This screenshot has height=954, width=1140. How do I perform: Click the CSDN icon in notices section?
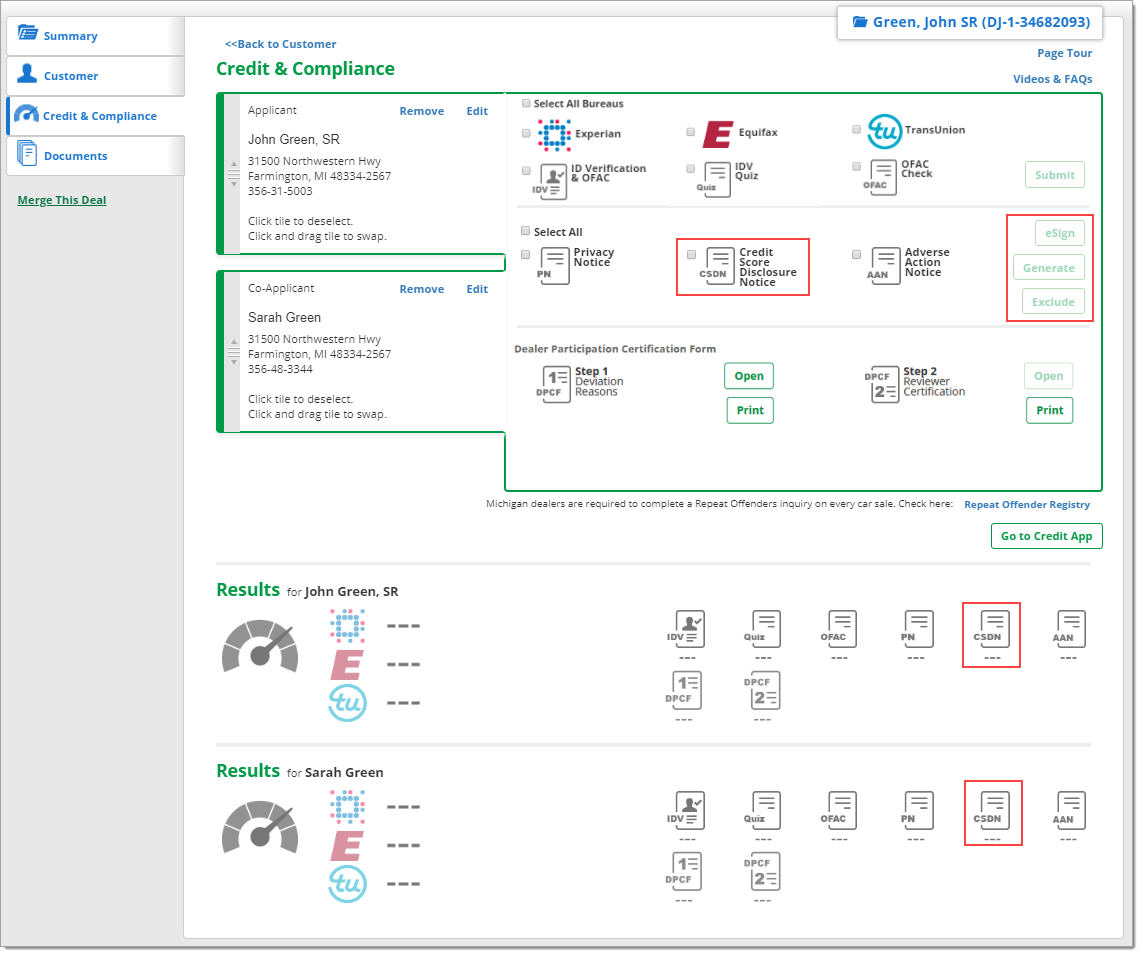717,266
